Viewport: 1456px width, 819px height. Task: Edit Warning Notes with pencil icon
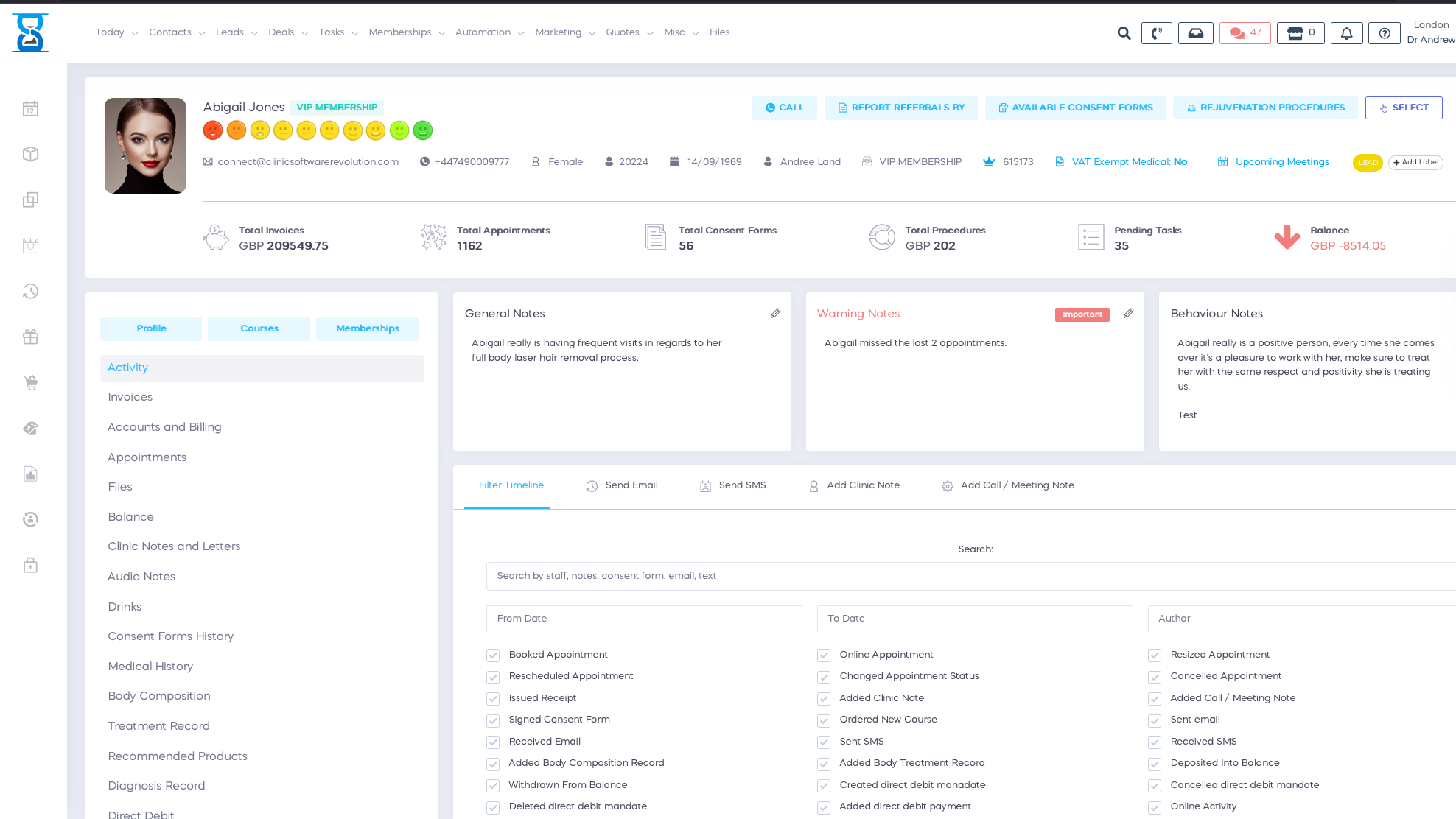coord(1129,314)
